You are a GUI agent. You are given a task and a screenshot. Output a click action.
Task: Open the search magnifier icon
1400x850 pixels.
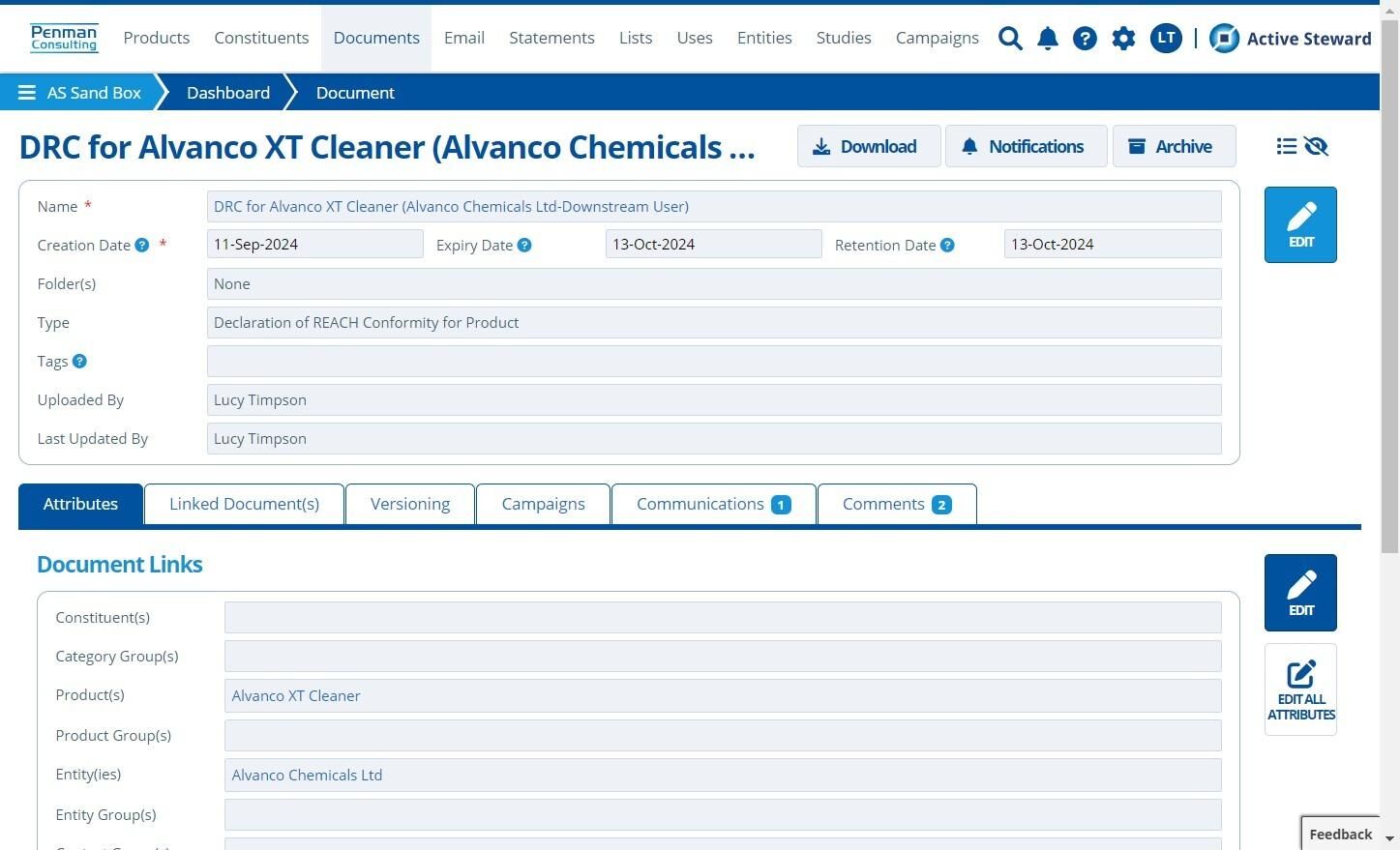point(1010,38)
